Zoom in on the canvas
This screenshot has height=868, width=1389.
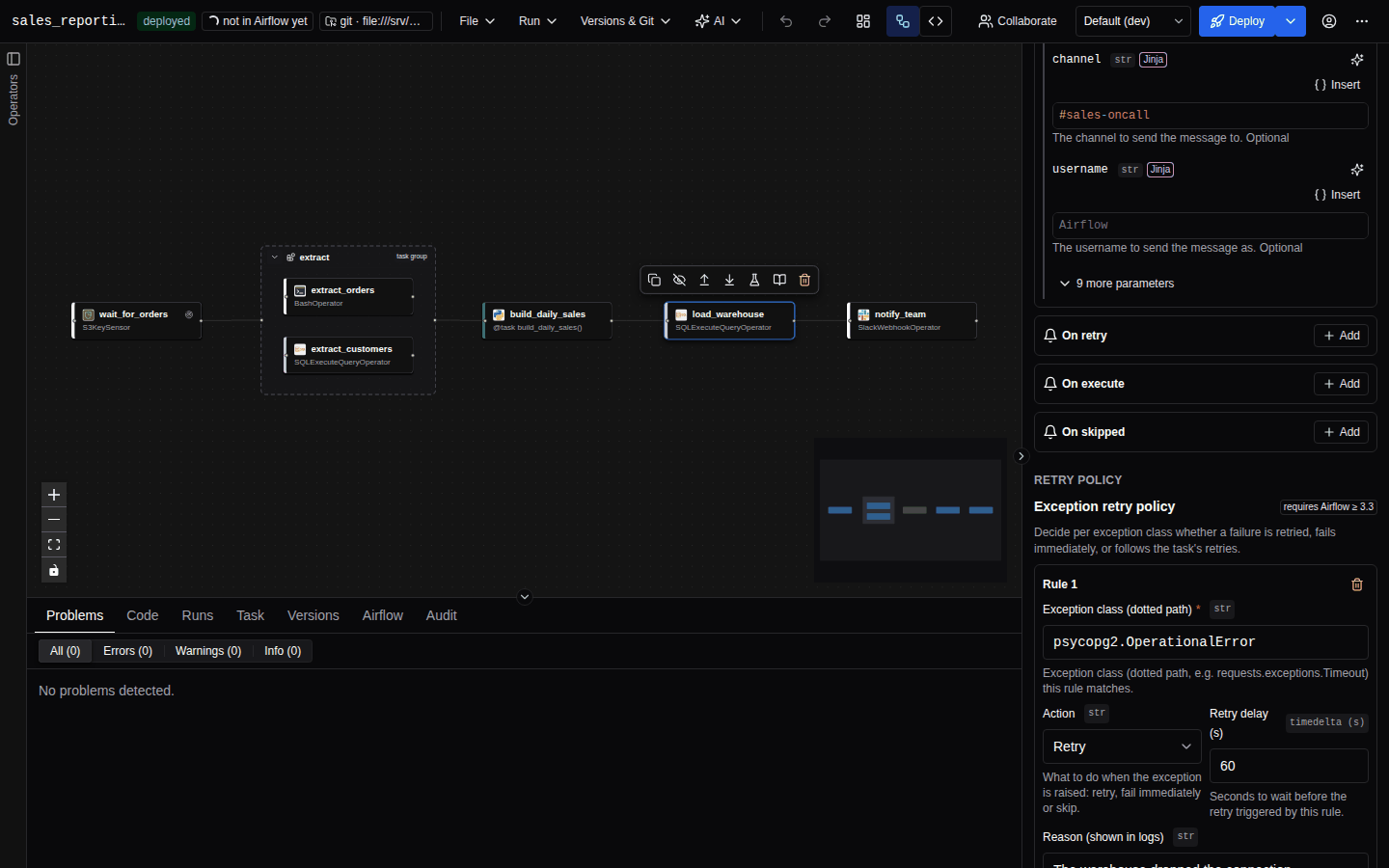click(54, 495)
